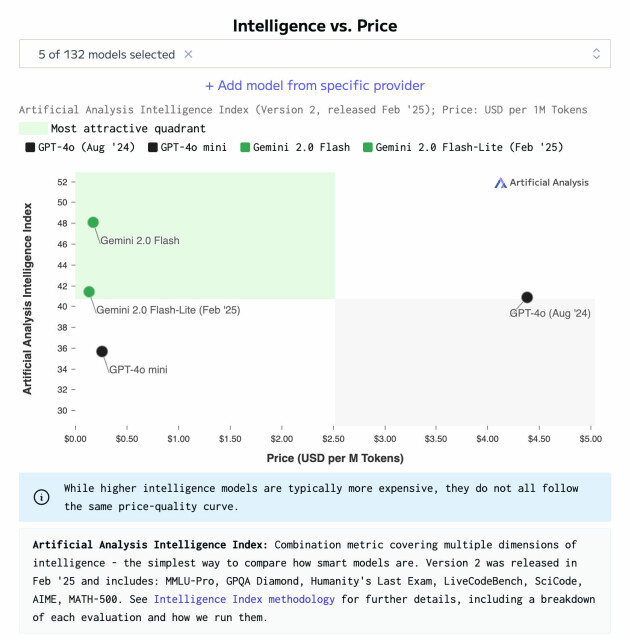Screen dimensions: 630x640
Task: Click the 'GPT-4o mini' chart label
Action: click(x=138, y=369)
